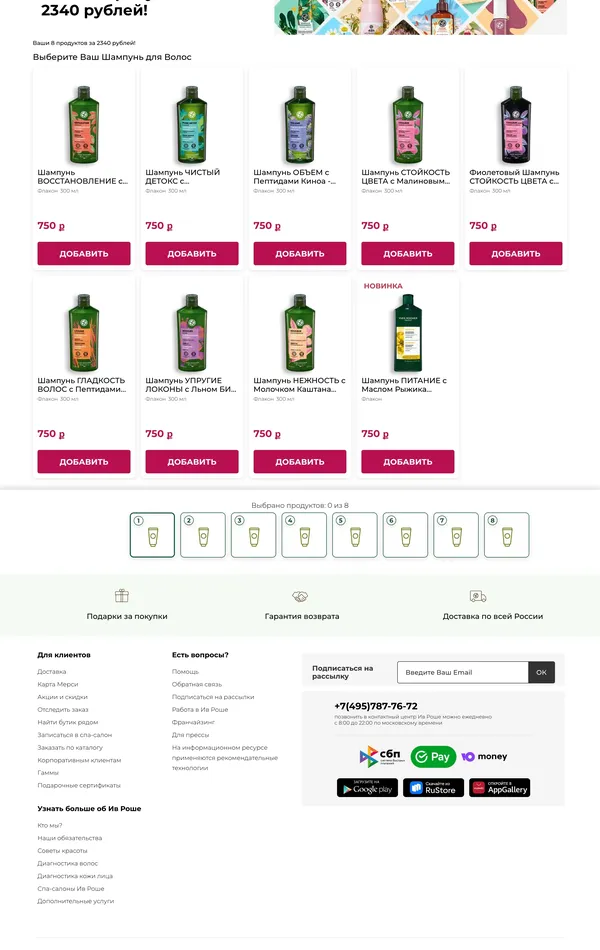Add Шампунь ПИТАНИЕ с Маслом Рыжика

click(408, 461)
